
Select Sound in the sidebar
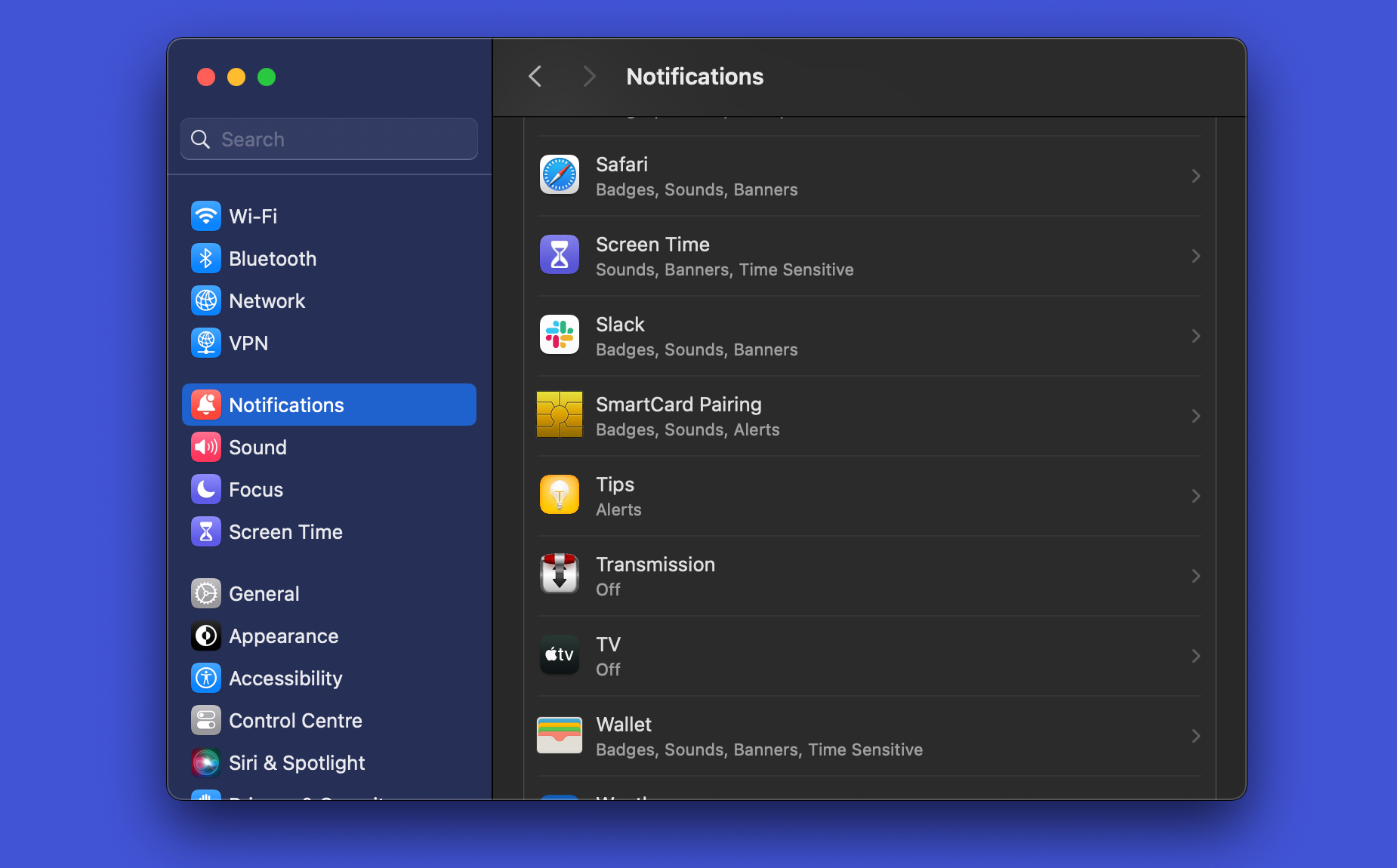[x=258, y=447]
